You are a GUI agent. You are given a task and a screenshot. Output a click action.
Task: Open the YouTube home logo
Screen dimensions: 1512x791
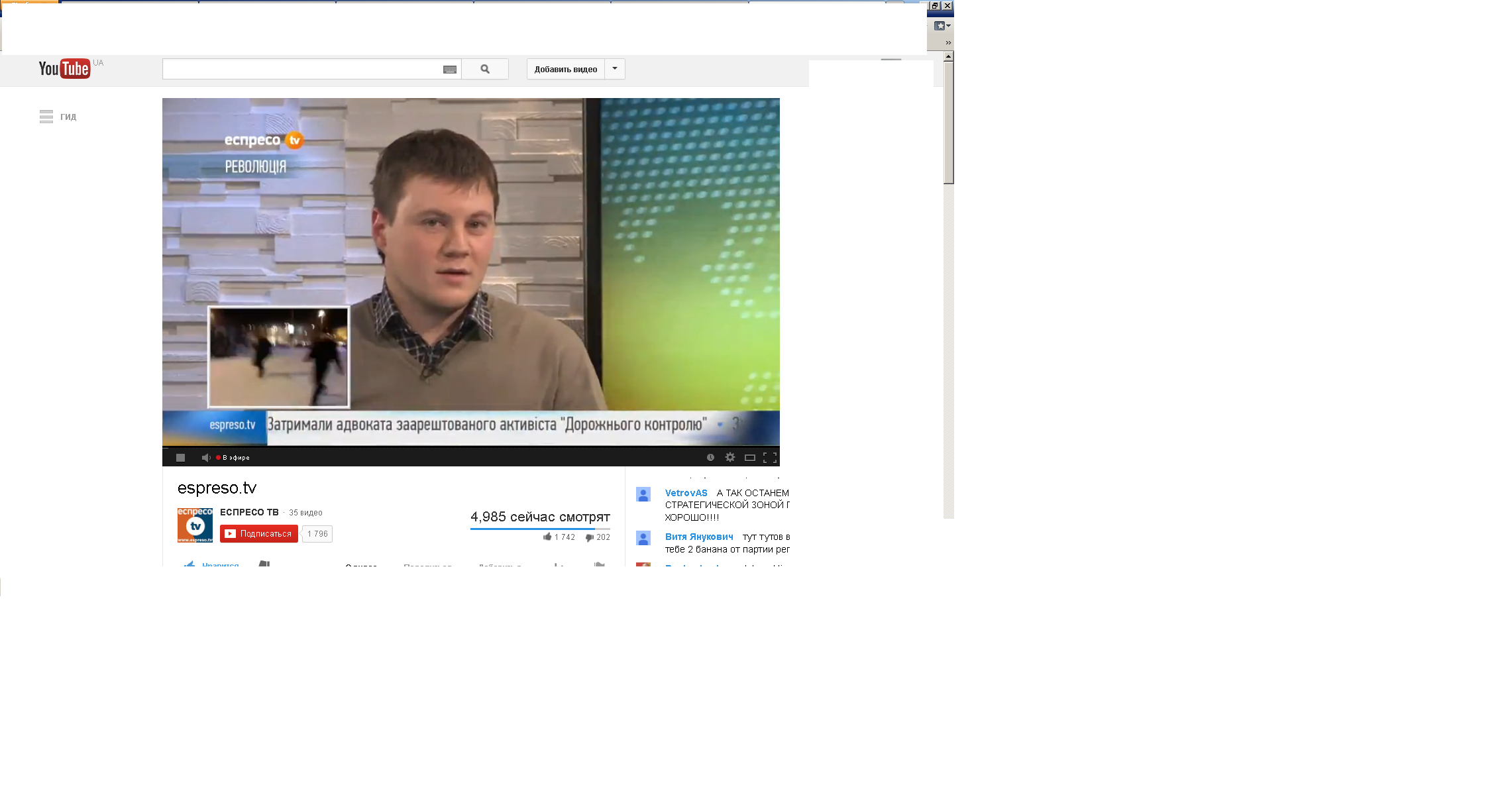pyautogui.click(x=64, y=69)
